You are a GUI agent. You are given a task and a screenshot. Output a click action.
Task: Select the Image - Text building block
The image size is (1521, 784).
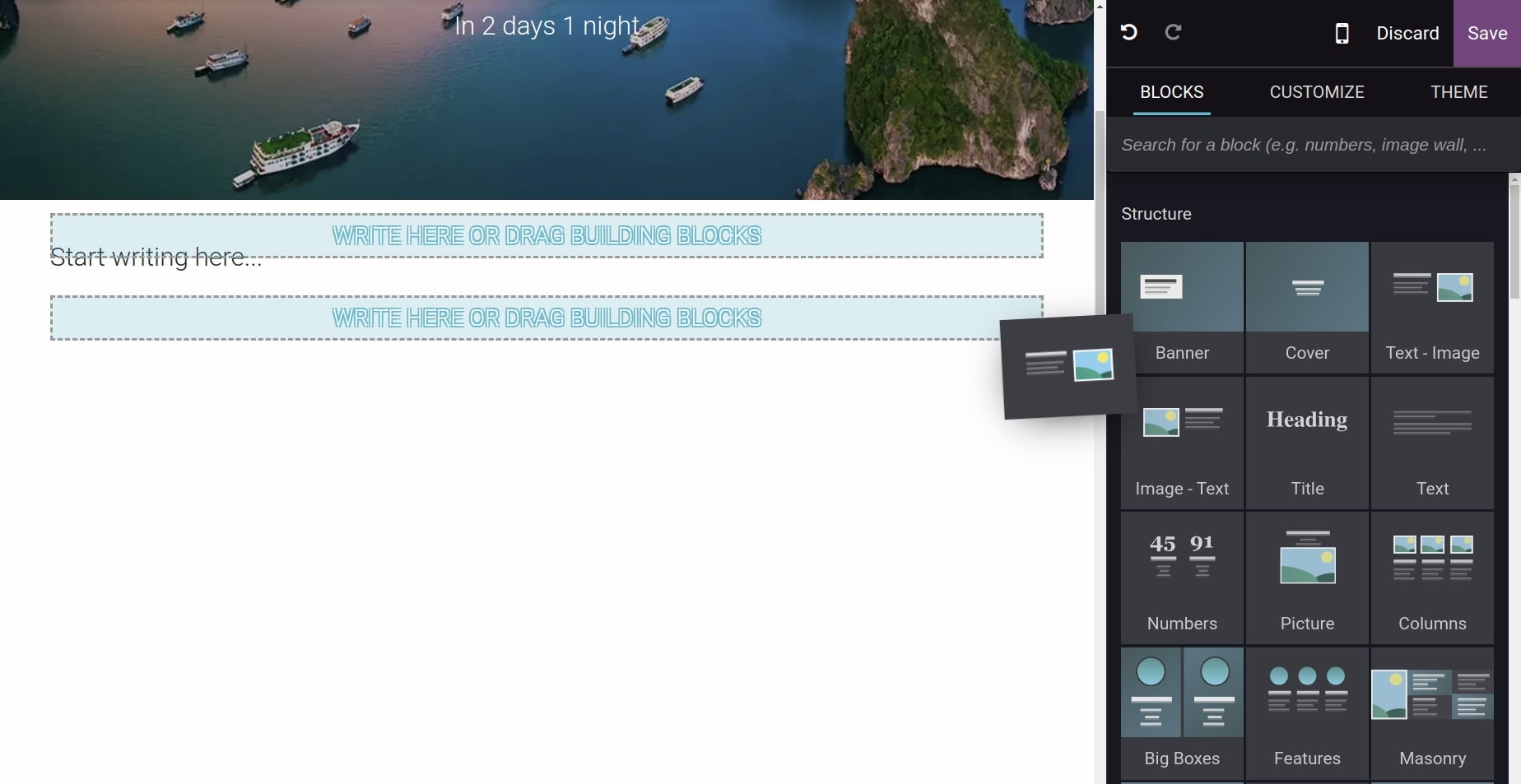point(1182,443)
